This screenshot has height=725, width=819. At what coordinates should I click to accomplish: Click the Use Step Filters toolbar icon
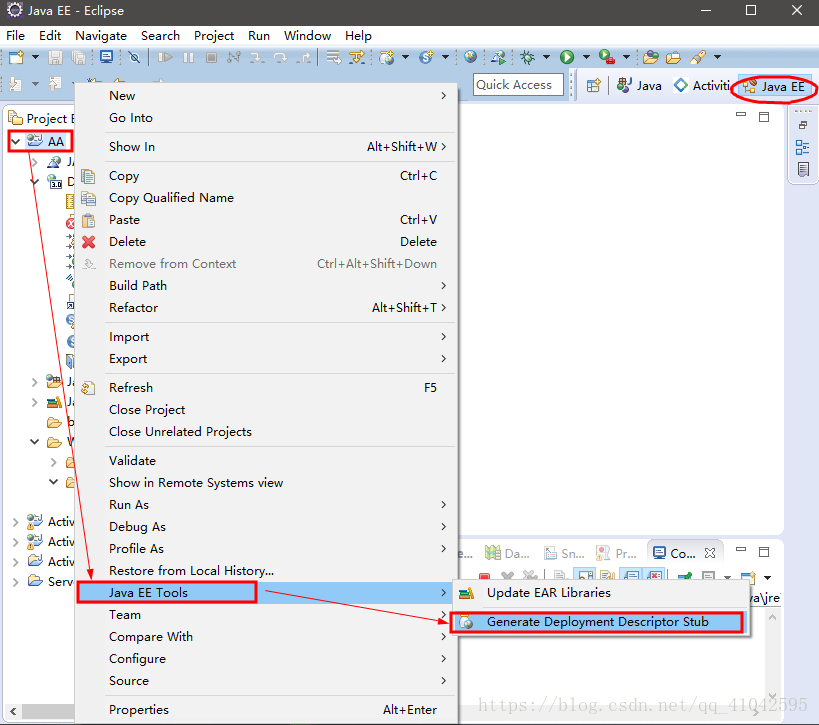(357, 57)
